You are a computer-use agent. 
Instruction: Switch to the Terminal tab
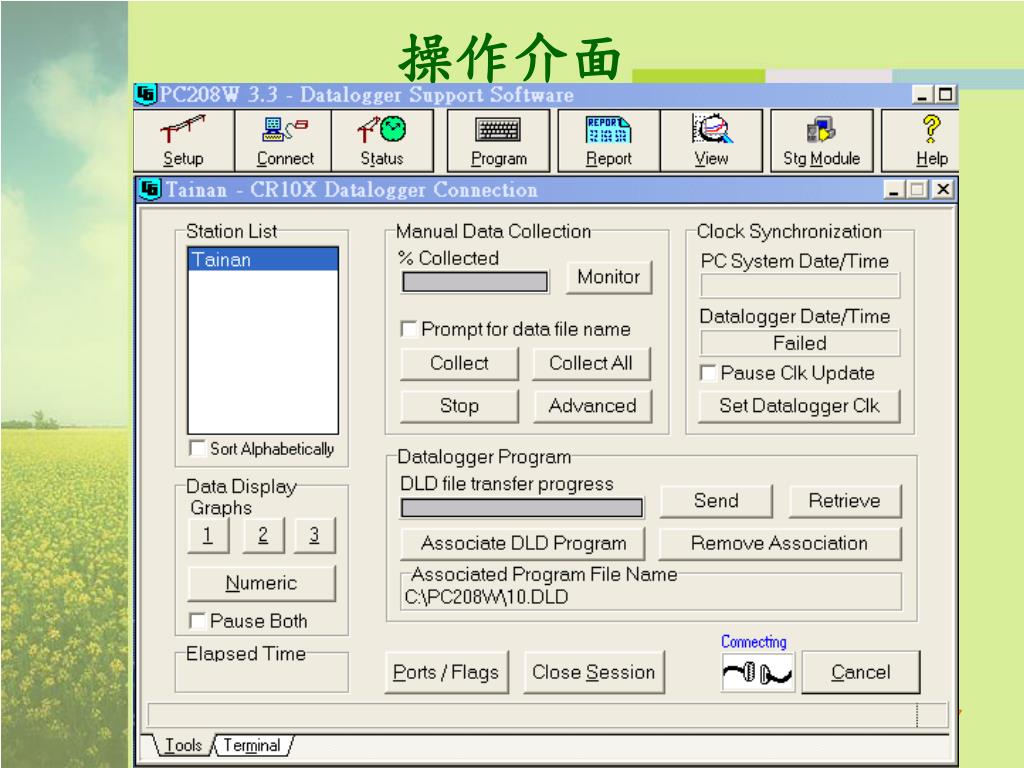(252, 745)
